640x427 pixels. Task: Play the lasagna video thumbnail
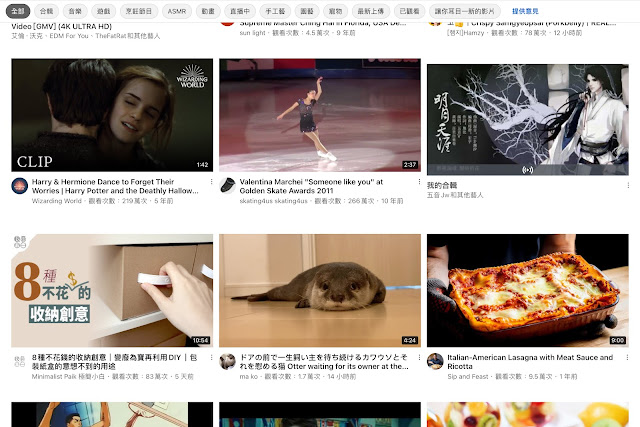click(528, 291)
